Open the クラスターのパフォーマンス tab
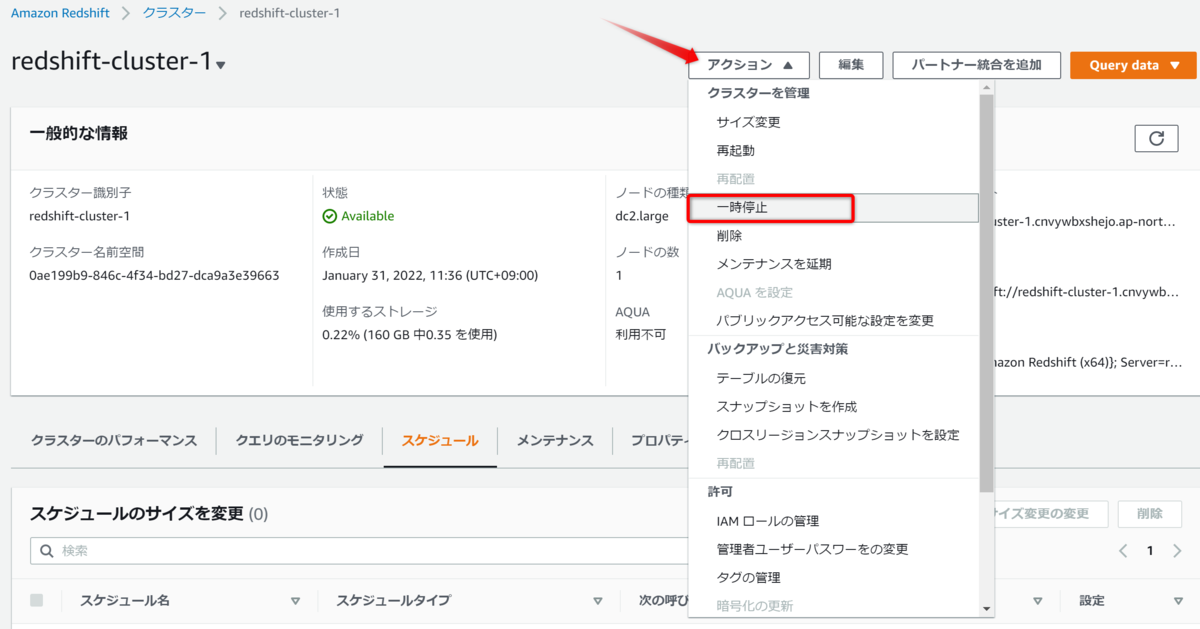 tap(114, 440)
